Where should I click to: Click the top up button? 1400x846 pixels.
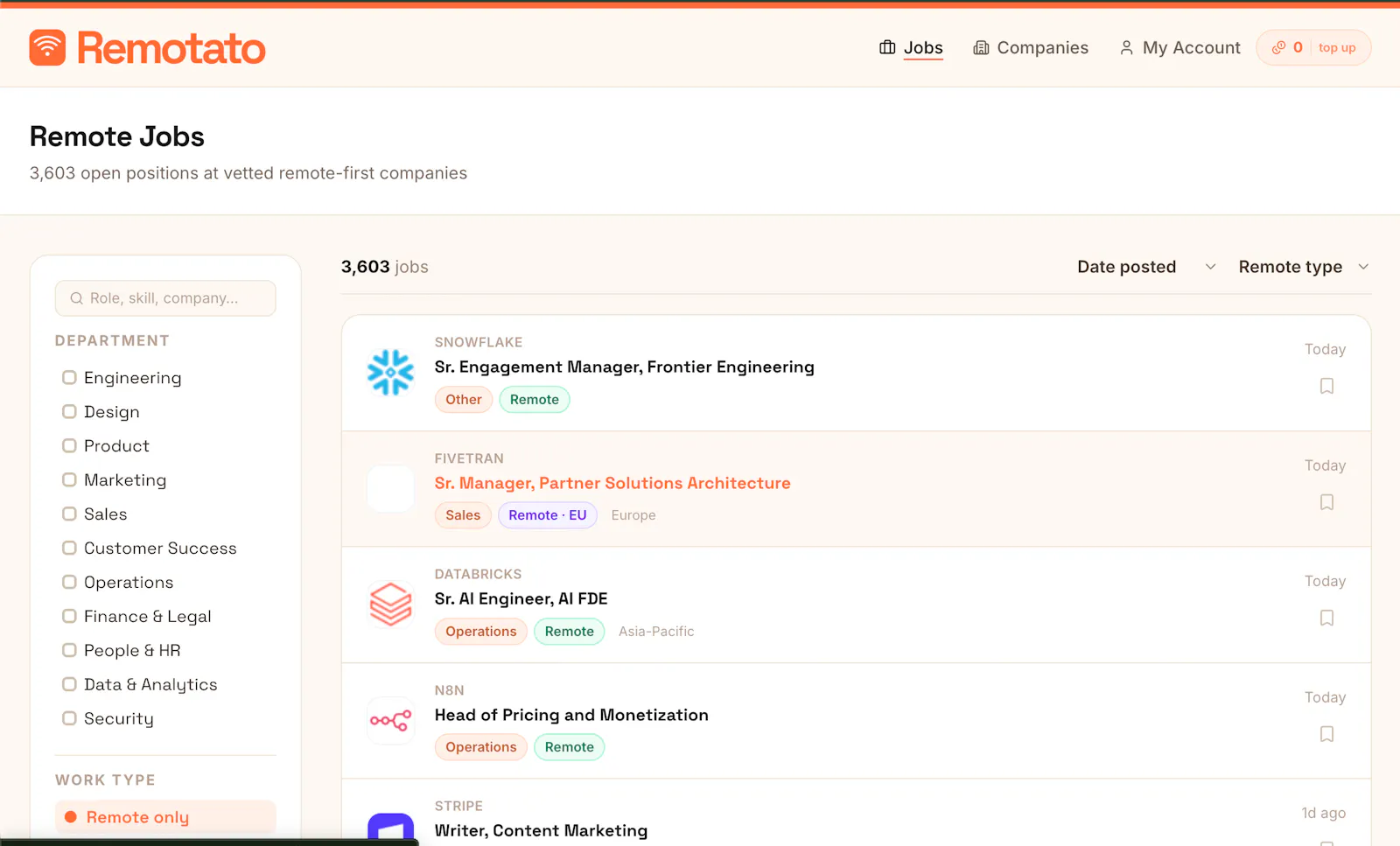point(1337,47)
